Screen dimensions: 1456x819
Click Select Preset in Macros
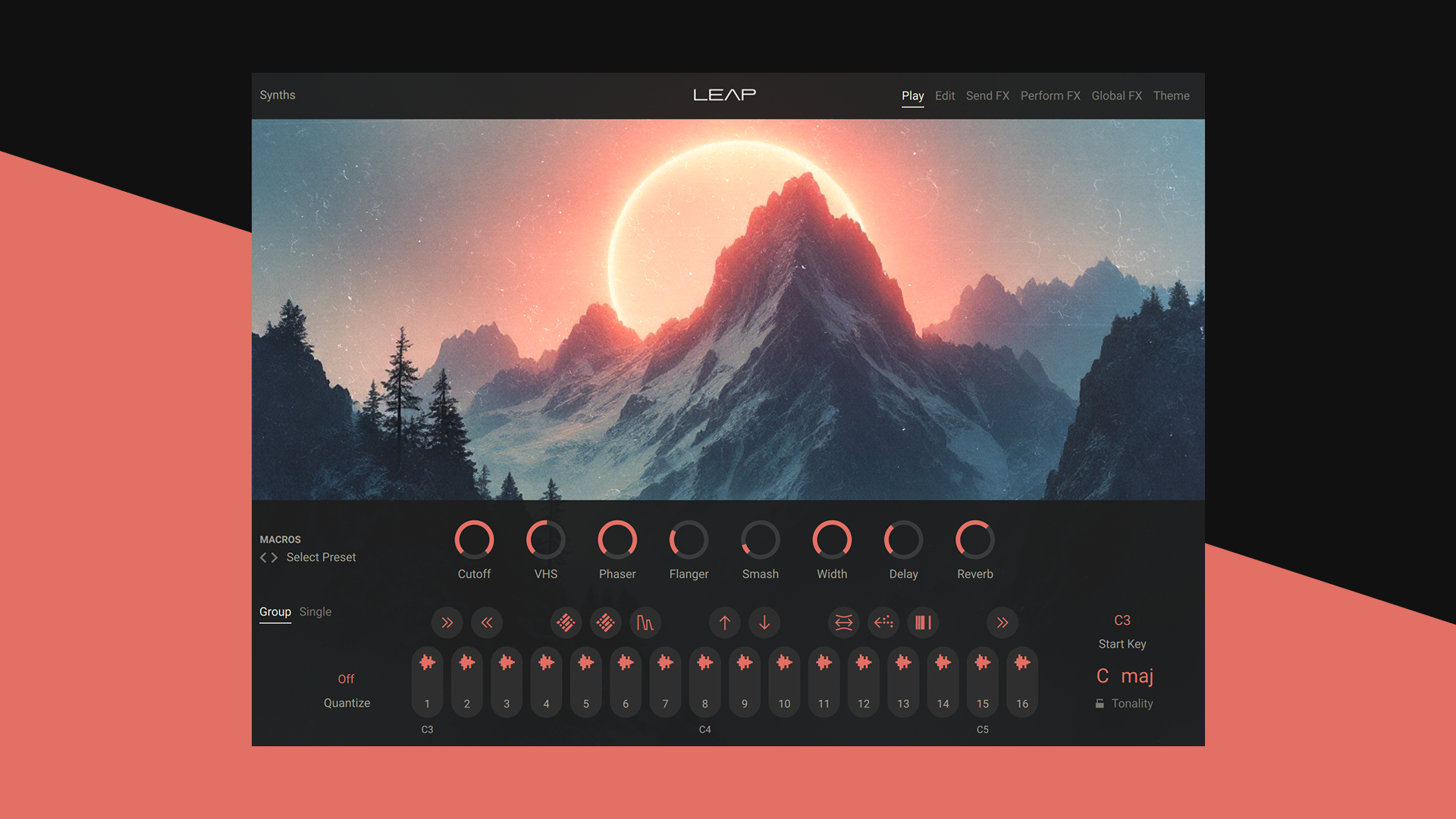(321, 557)
